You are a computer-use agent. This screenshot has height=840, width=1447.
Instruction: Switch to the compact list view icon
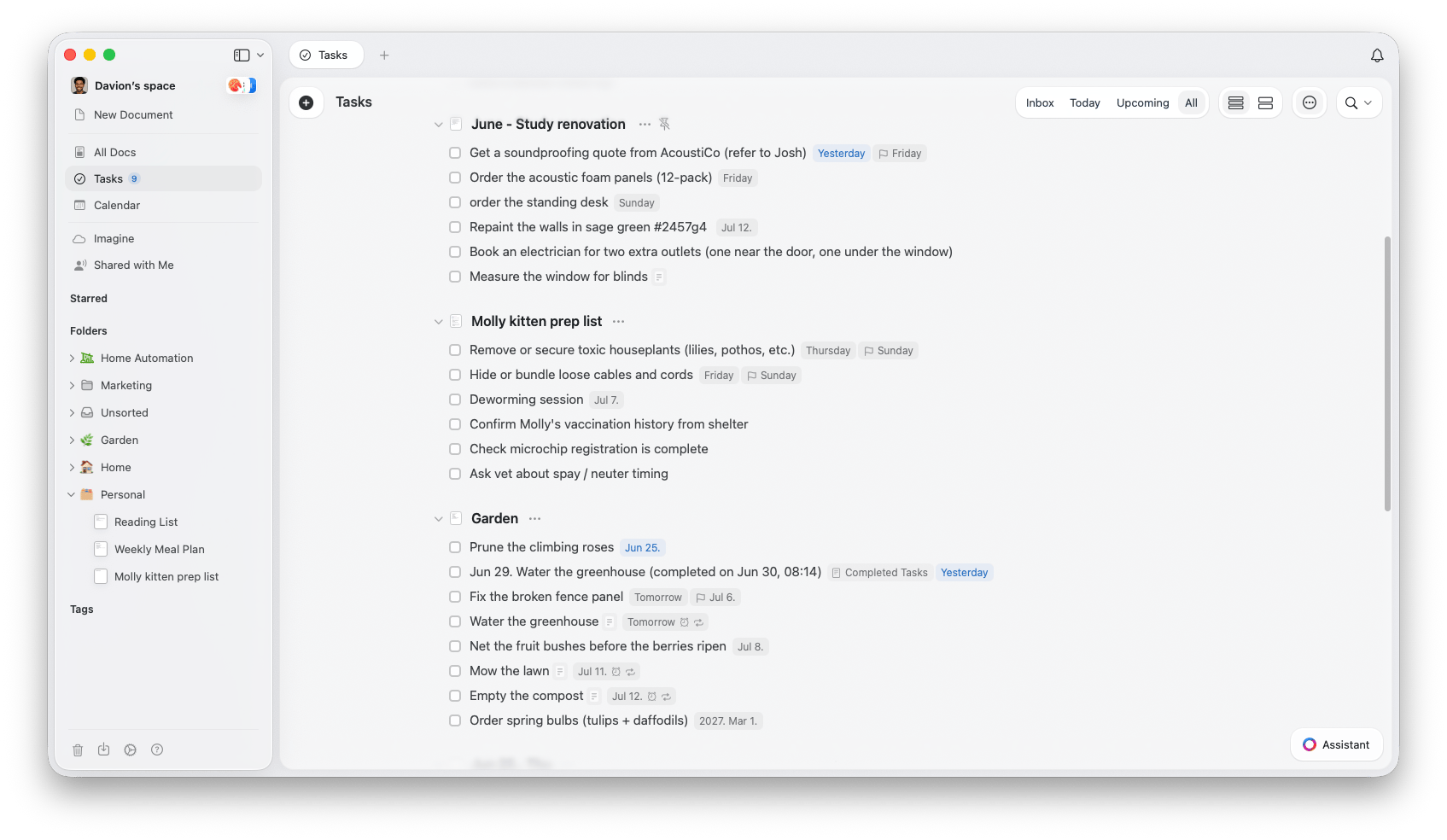click(1236, 103)
